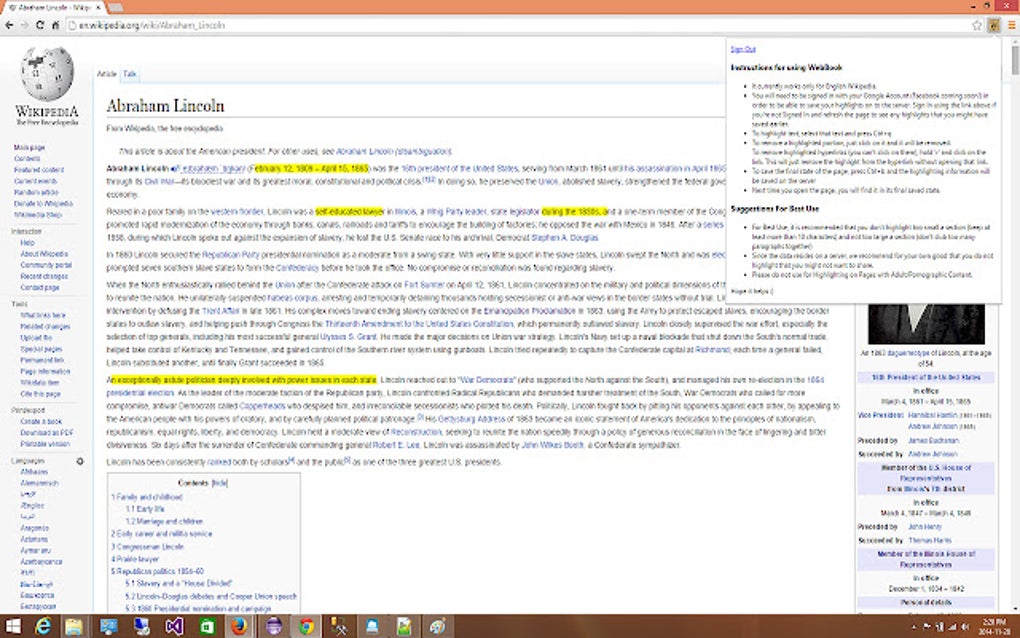
Task: Click the page vertical scrollbar thumb
Action: pos(1015,59)
